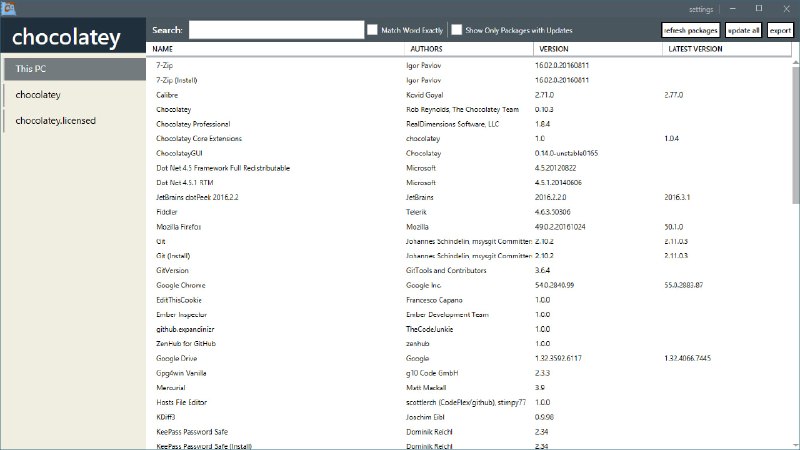This screenshot has height=450, width=800.
Task: Maximize the Chocolatey window
Action: 758,8
